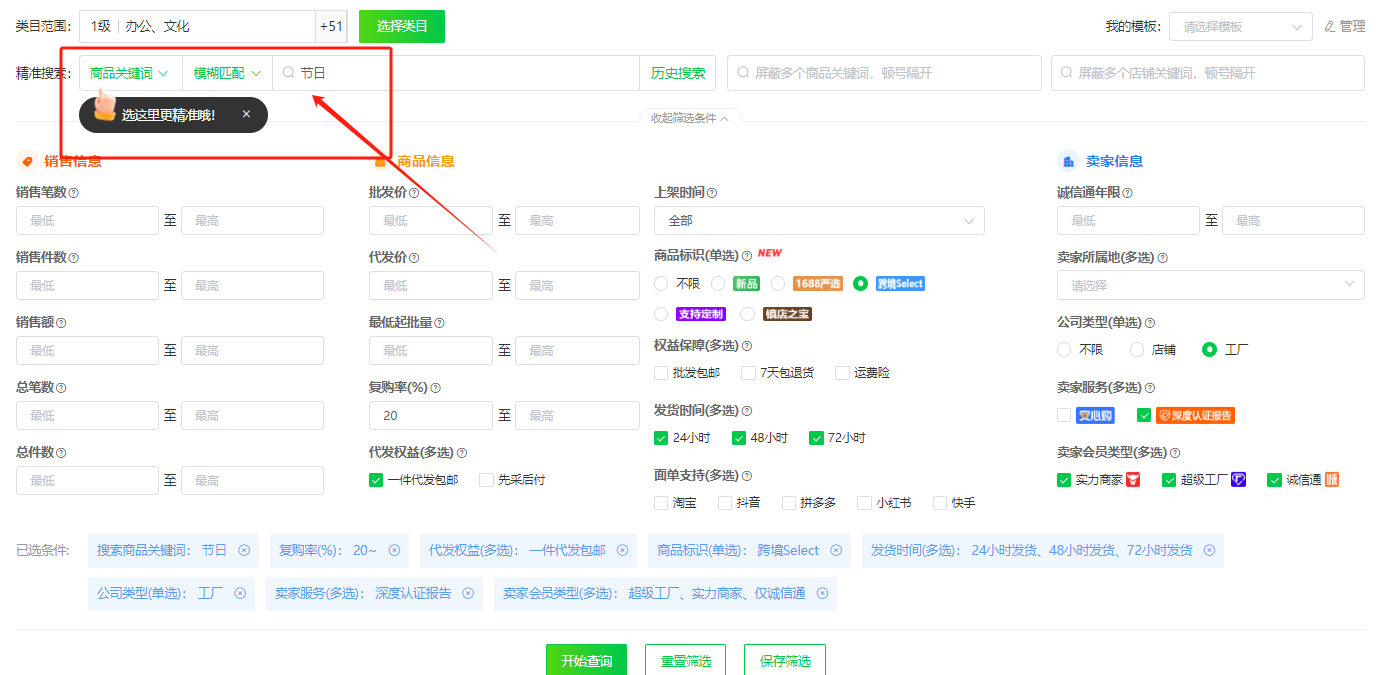Click the 销售信息 tag icon header
Screen dimensions: 1383x675
pos(27,160)
